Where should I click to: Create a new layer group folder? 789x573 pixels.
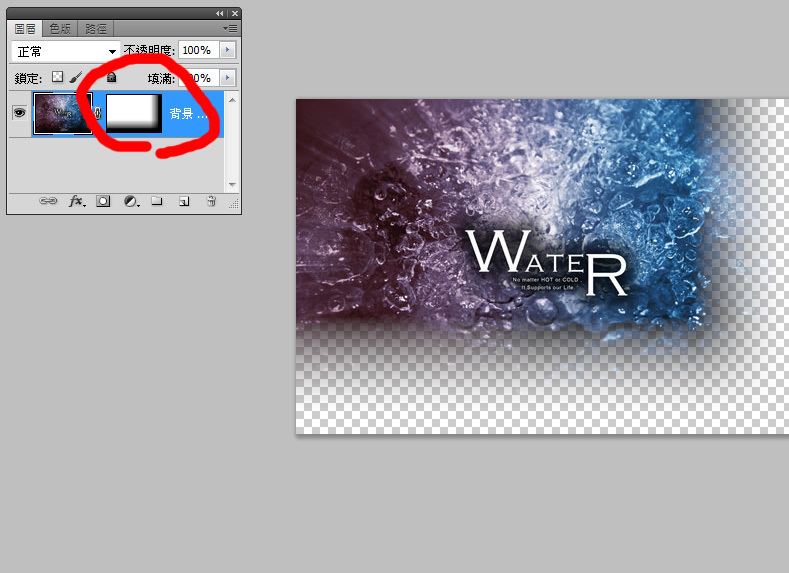click(157, 201)
